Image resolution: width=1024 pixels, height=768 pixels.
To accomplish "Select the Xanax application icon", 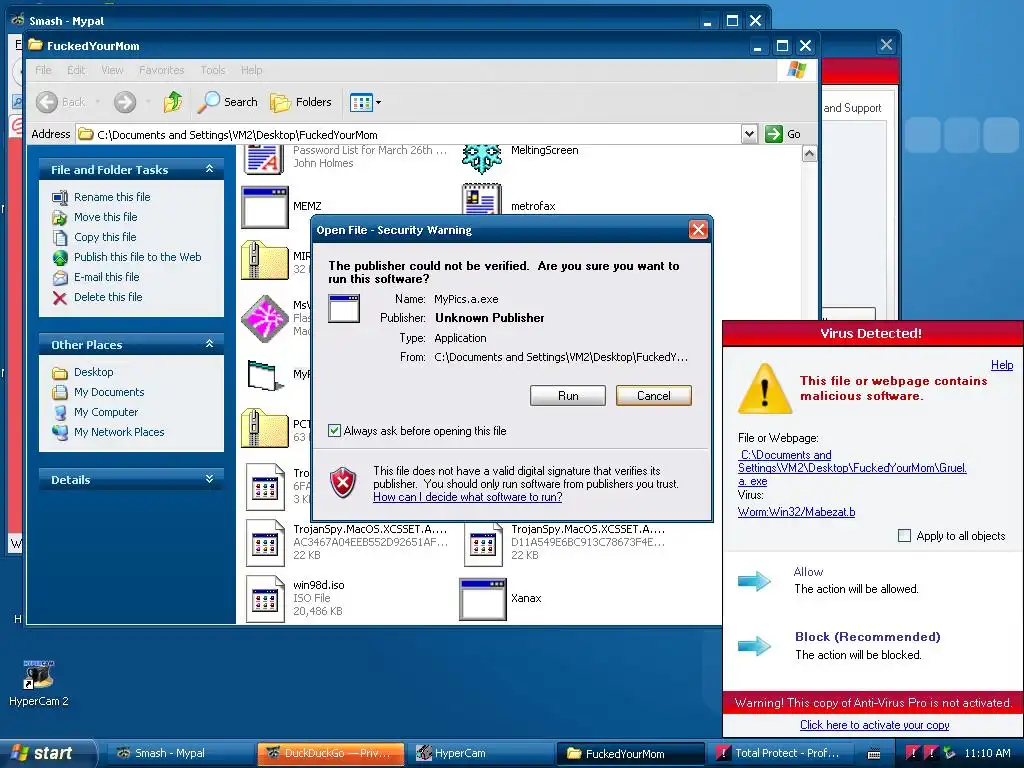I will point(483,598).
